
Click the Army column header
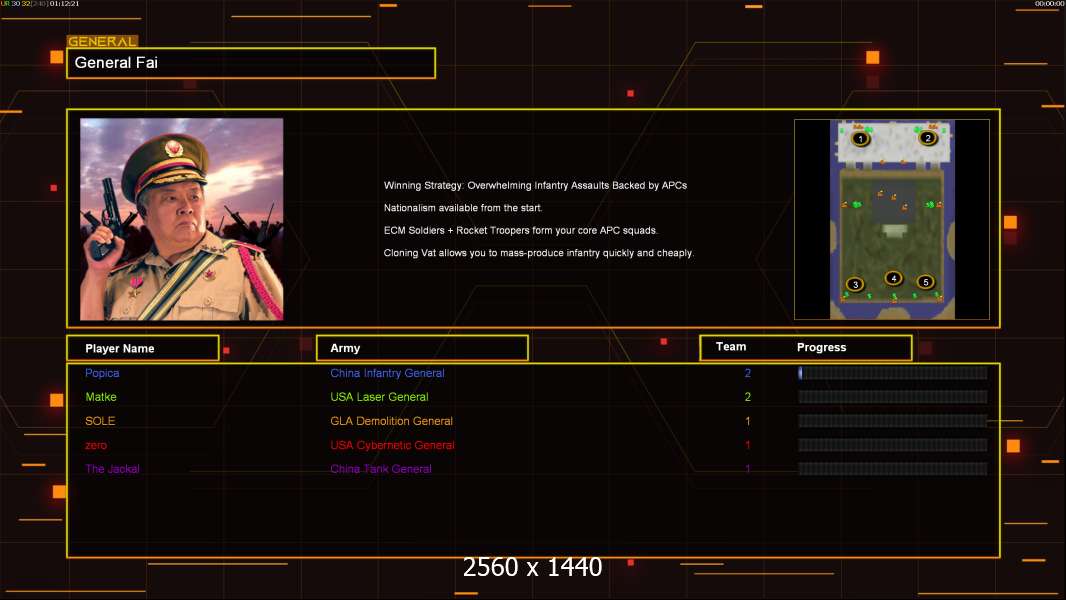422,348
